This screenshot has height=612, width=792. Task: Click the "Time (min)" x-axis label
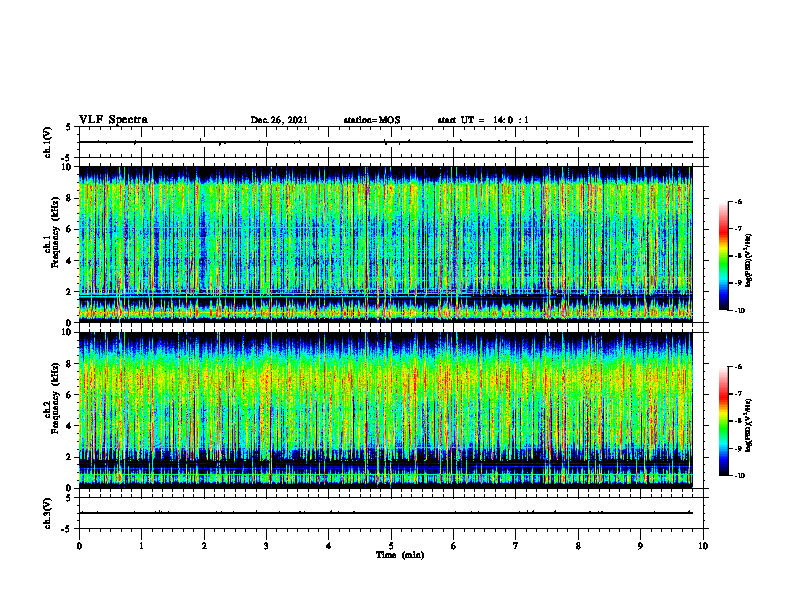pyautogui.click(x=400, y=555)
